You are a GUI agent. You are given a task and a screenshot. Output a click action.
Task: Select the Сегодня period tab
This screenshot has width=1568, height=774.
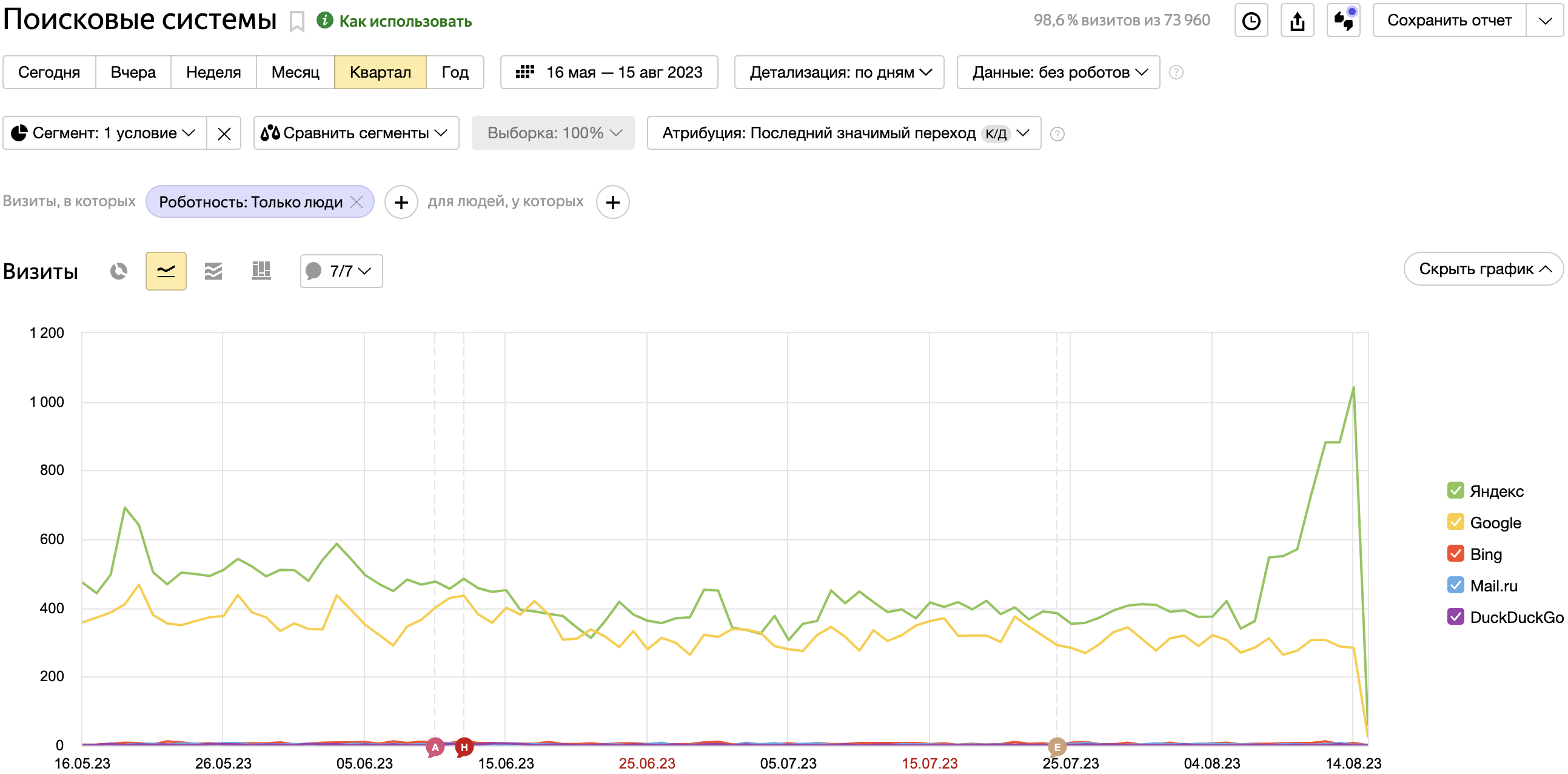[49, 72]
